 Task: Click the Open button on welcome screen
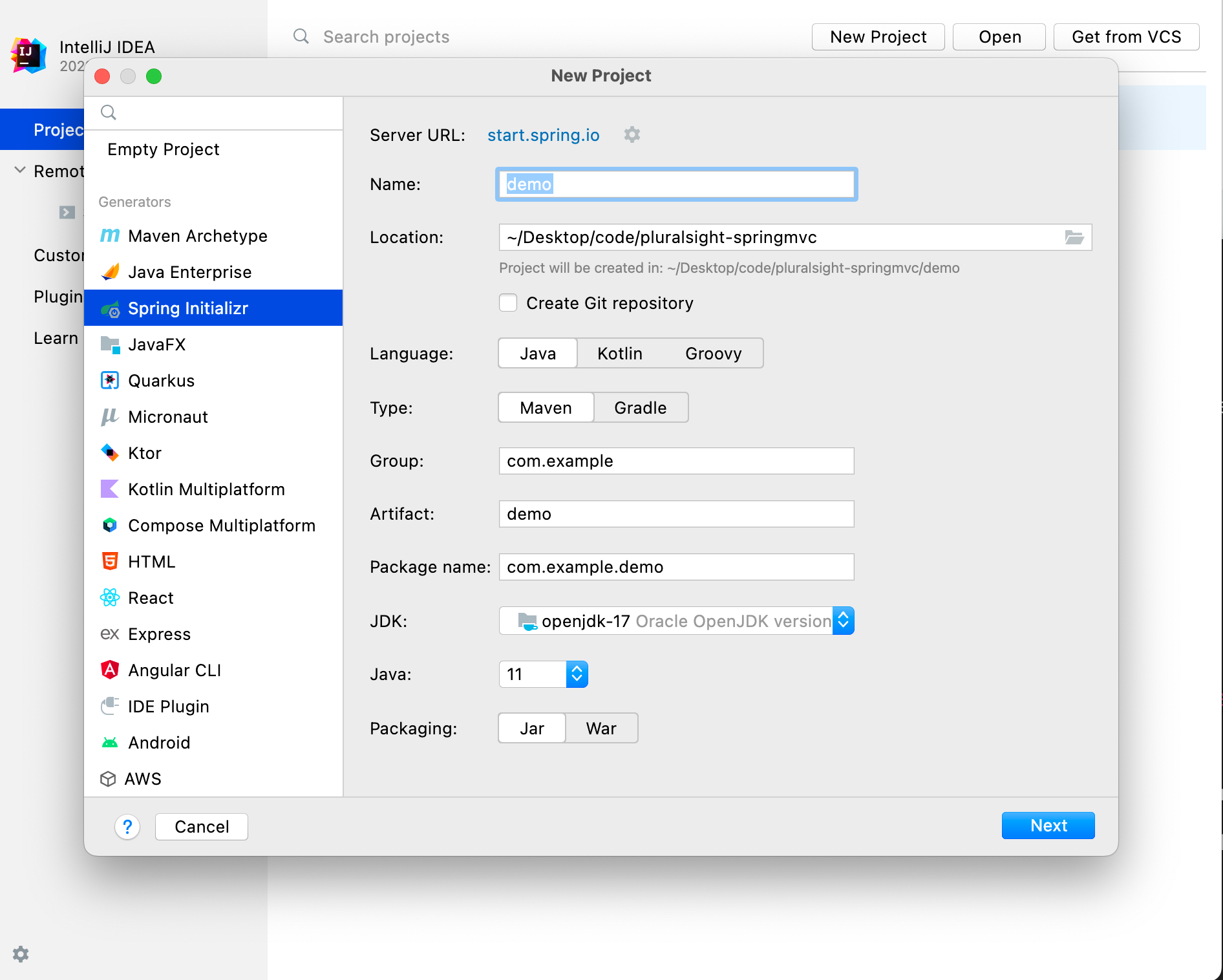tap(999, 37)
